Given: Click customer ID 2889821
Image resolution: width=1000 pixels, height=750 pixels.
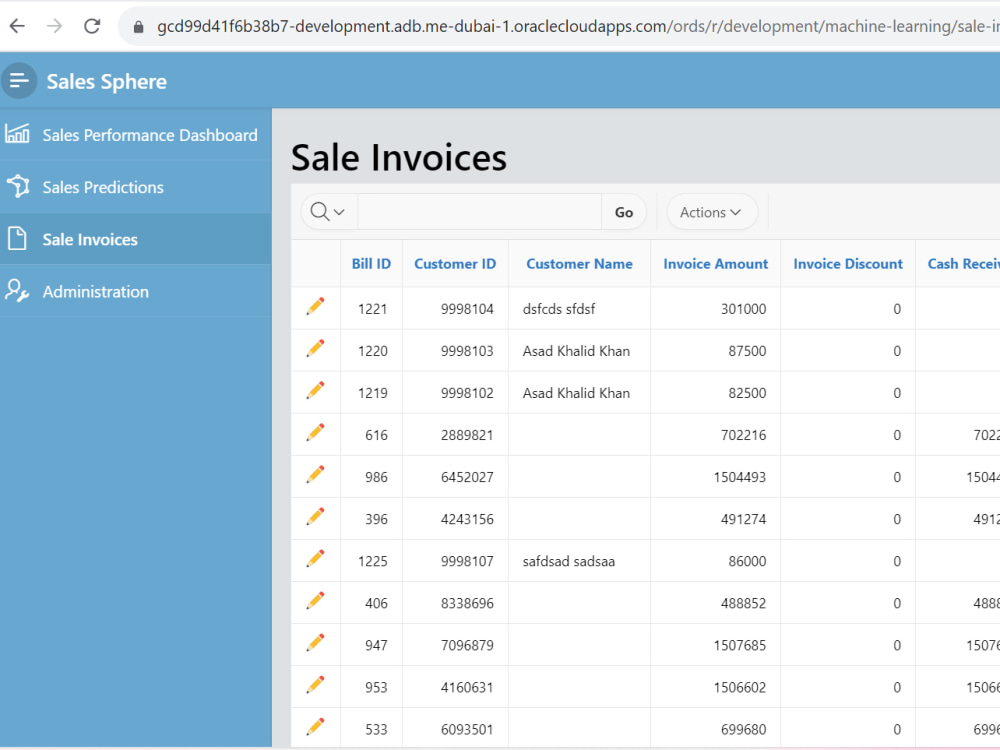Looking at the screenshot, I should click(x=467, y=435).
